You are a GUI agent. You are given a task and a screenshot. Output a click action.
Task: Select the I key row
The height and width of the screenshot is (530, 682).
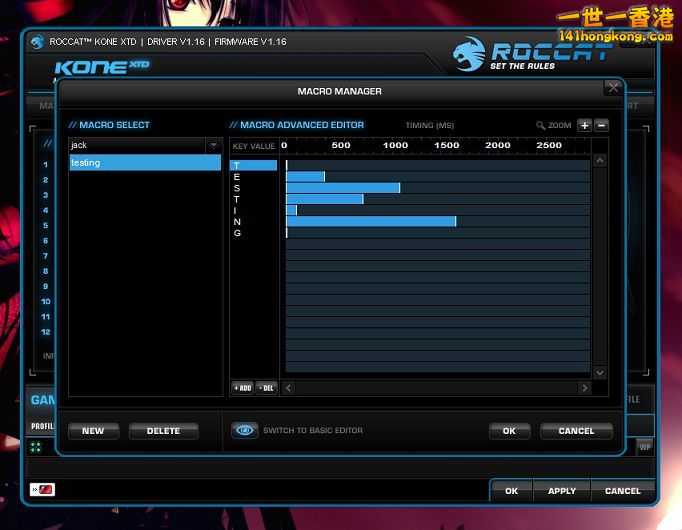(253, 210)
